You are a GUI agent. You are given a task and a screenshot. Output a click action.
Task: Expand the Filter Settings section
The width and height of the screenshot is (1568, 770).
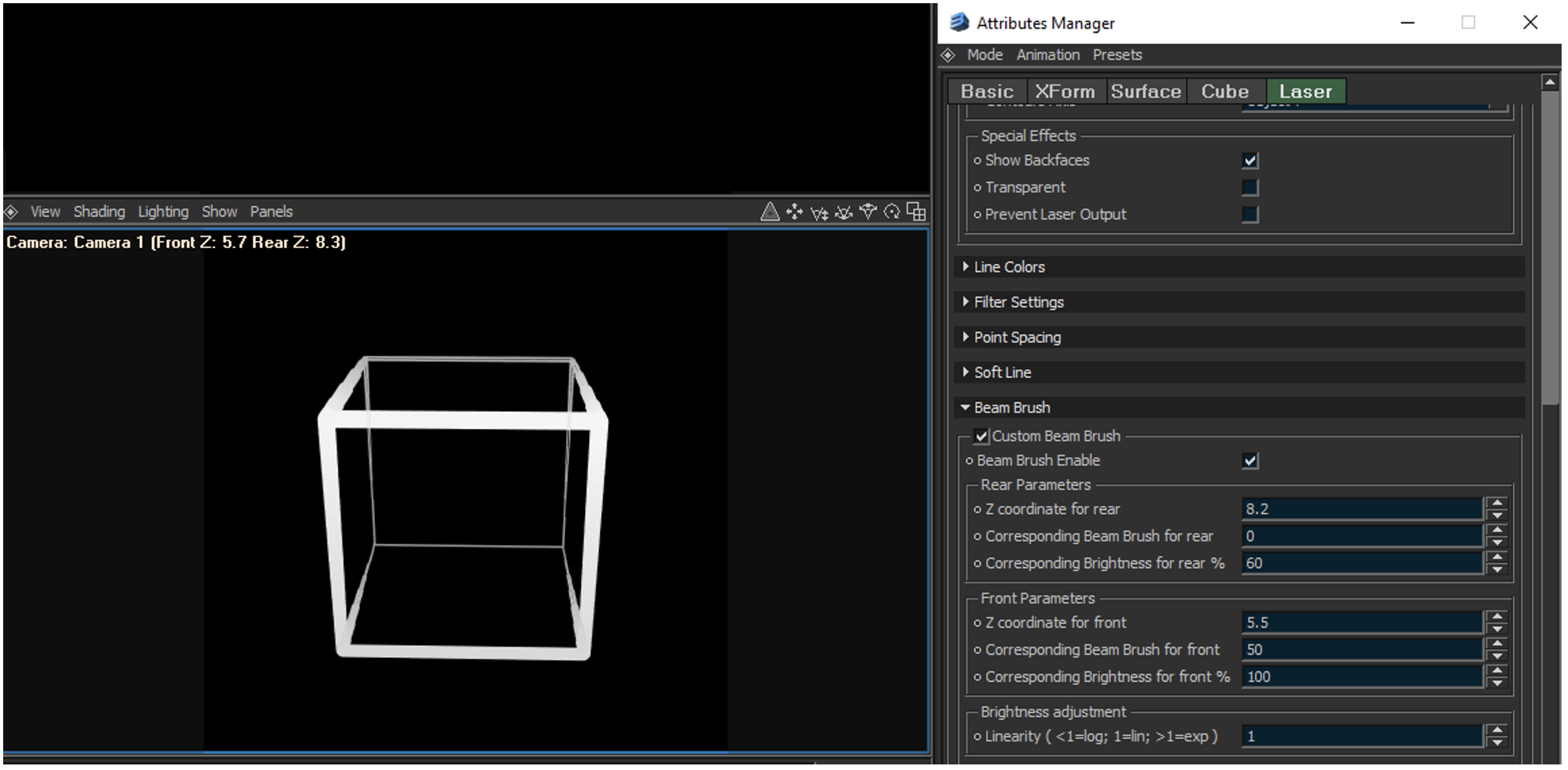click(x=1018, y=302)
